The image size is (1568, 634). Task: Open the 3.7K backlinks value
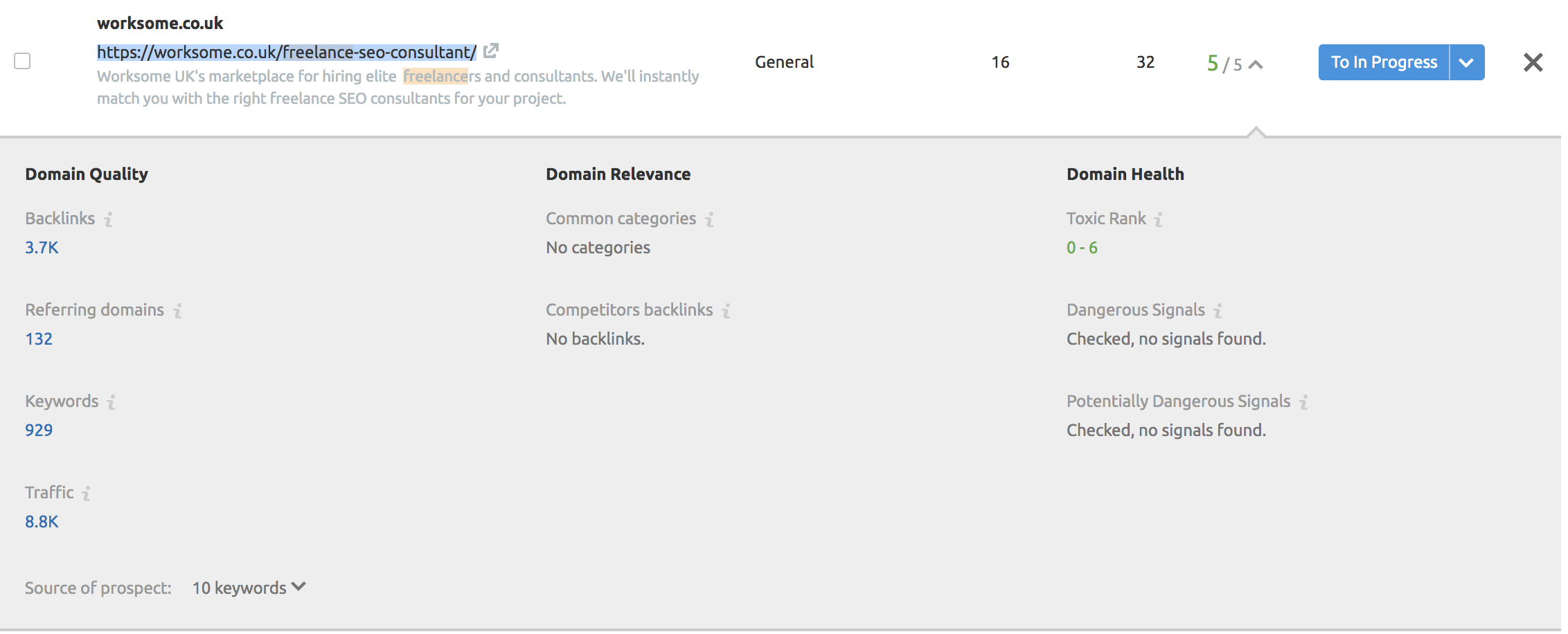pos(42,248)
